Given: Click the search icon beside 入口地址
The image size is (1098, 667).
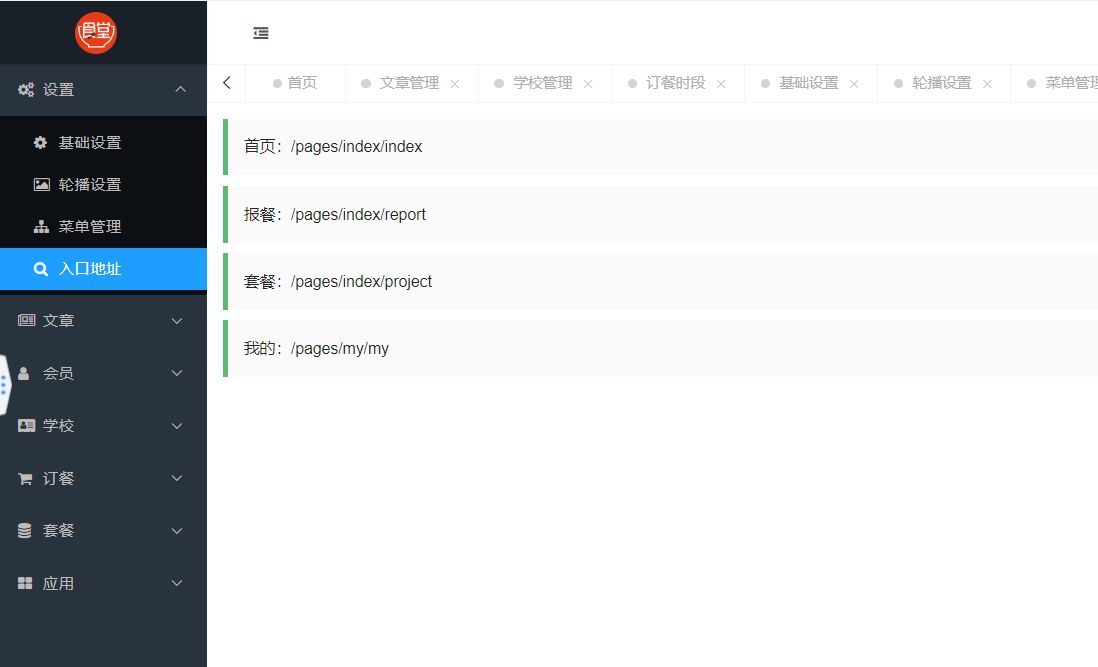Looking at the screenshot, I should [41, 269].
